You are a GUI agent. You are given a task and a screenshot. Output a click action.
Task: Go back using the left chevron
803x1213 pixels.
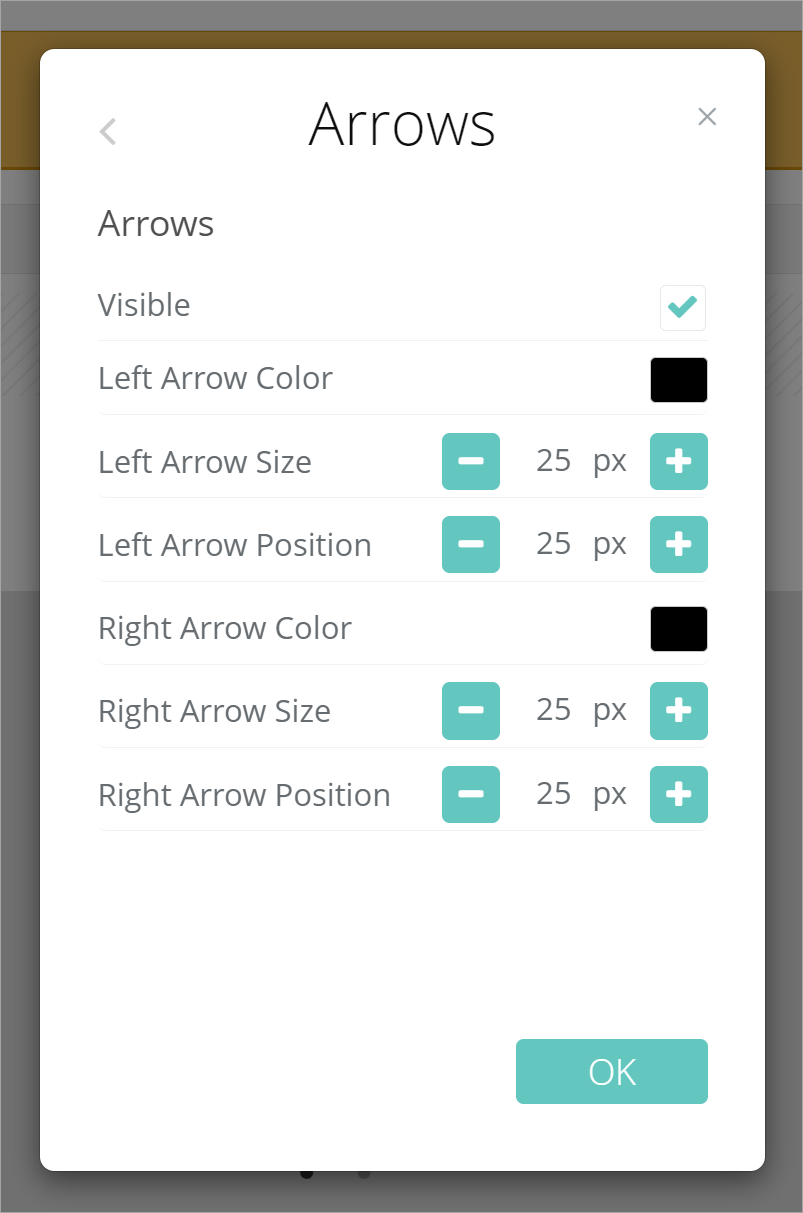pyautogui.click(x=108, y=131)
